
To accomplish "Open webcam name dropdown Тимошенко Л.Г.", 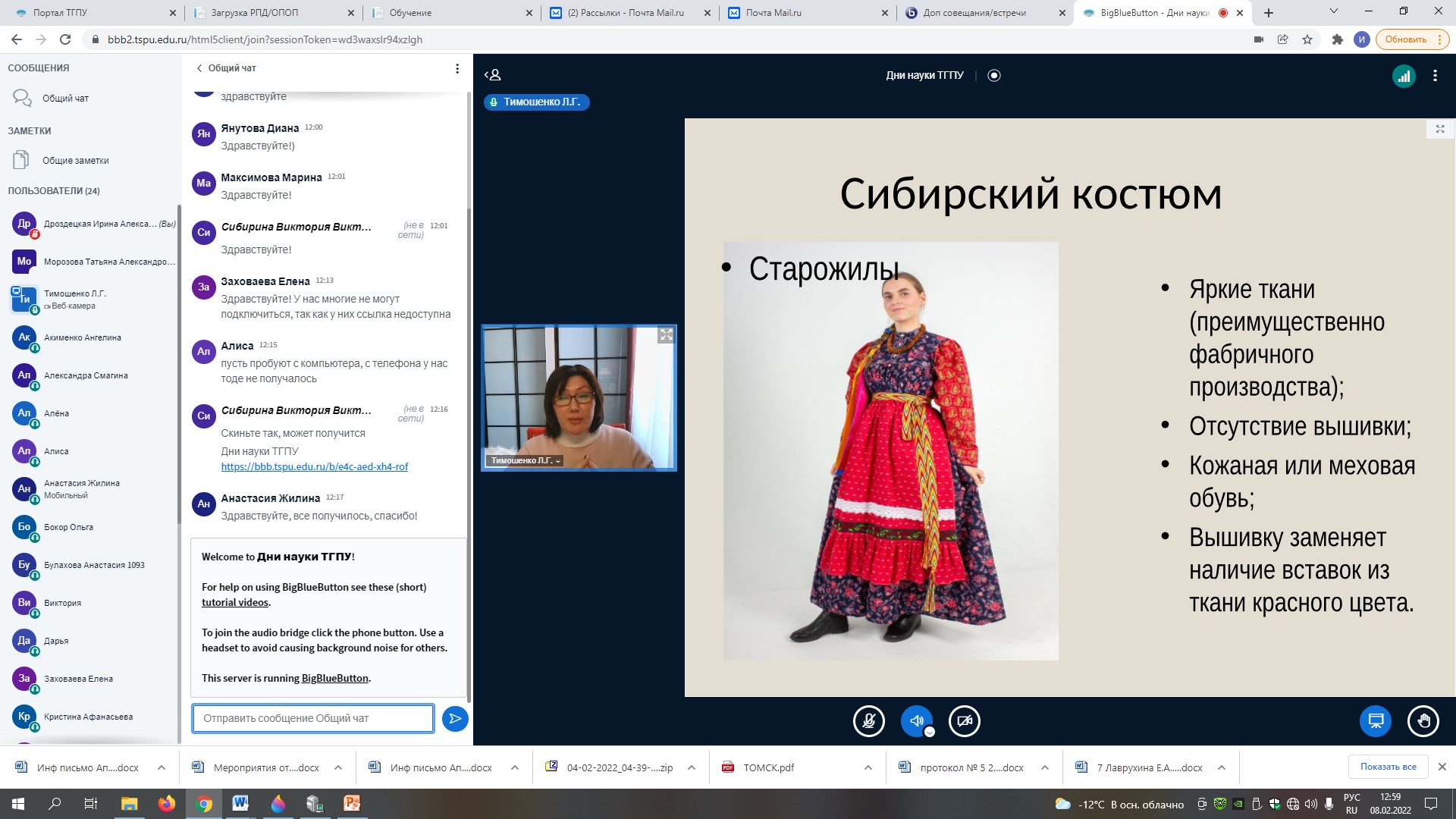I will point(525,460).
